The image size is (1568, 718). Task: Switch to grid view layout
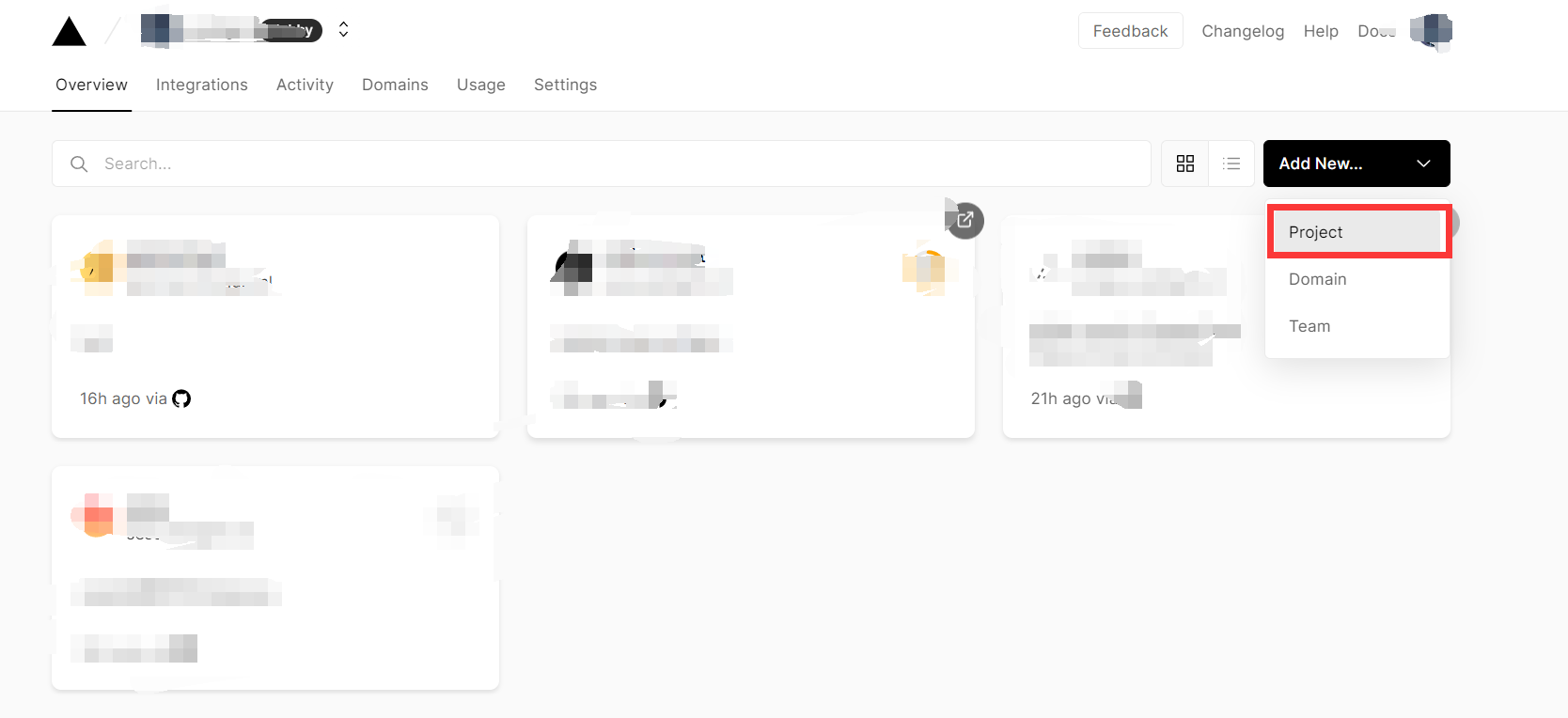pos(1184,164)
